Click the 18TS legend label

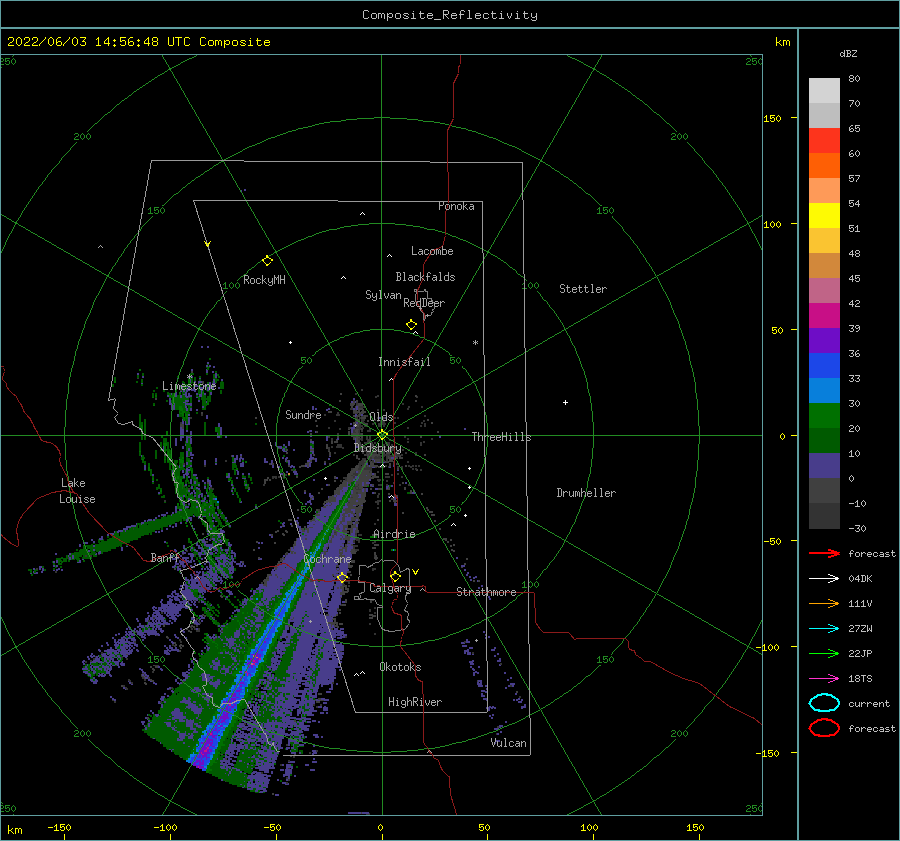click(x=860, y=679)
